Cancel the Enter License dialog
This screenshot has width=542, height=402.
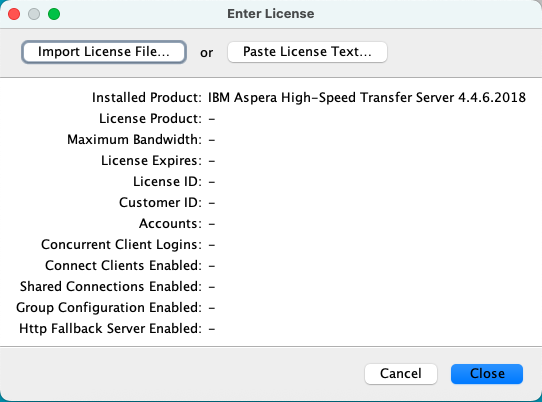tap(401, 374)
